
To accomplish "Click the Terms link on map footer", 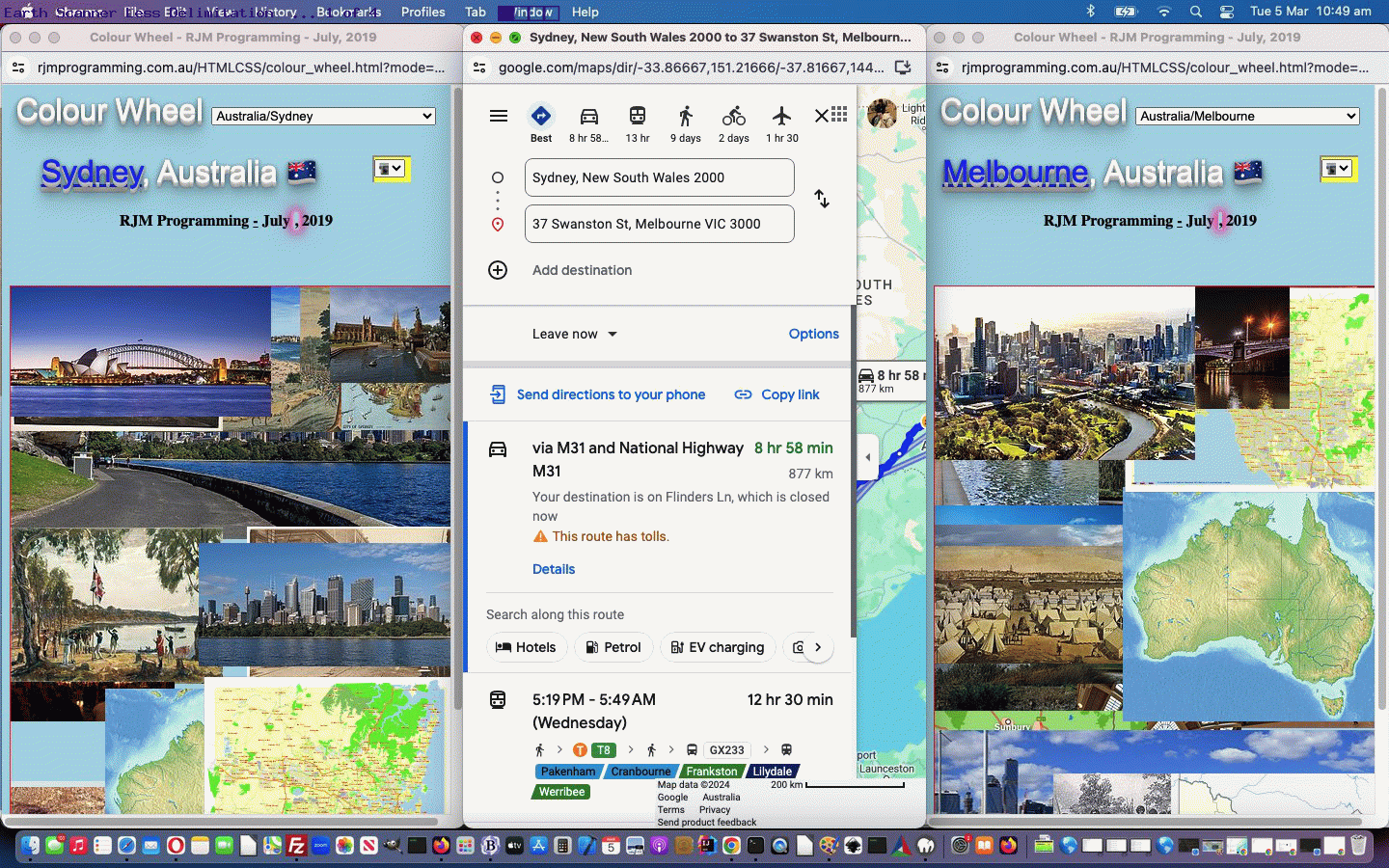I will [x=671, y=810].
